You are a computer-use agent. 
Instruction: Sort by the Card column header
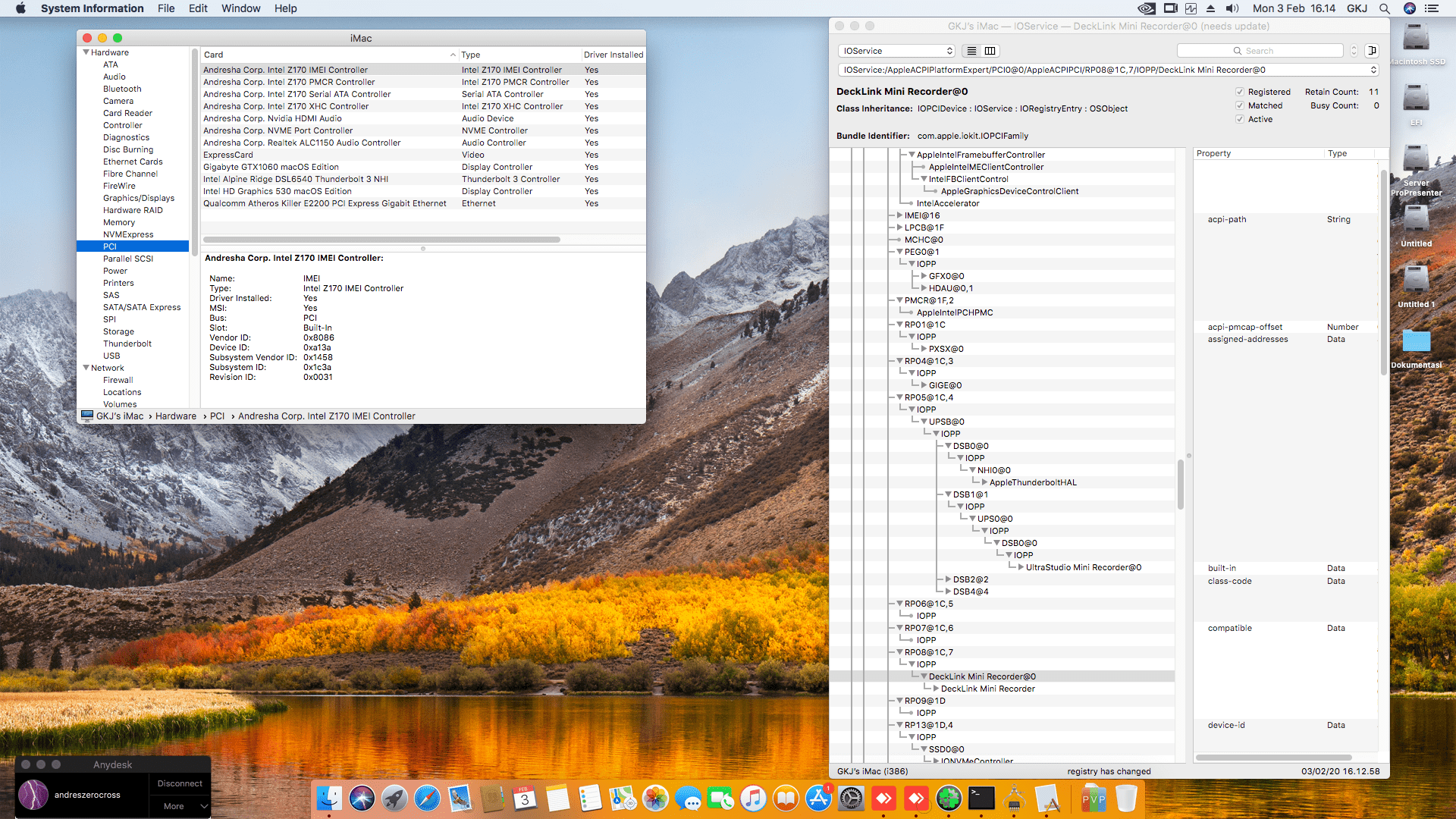(x=329, y=55)
